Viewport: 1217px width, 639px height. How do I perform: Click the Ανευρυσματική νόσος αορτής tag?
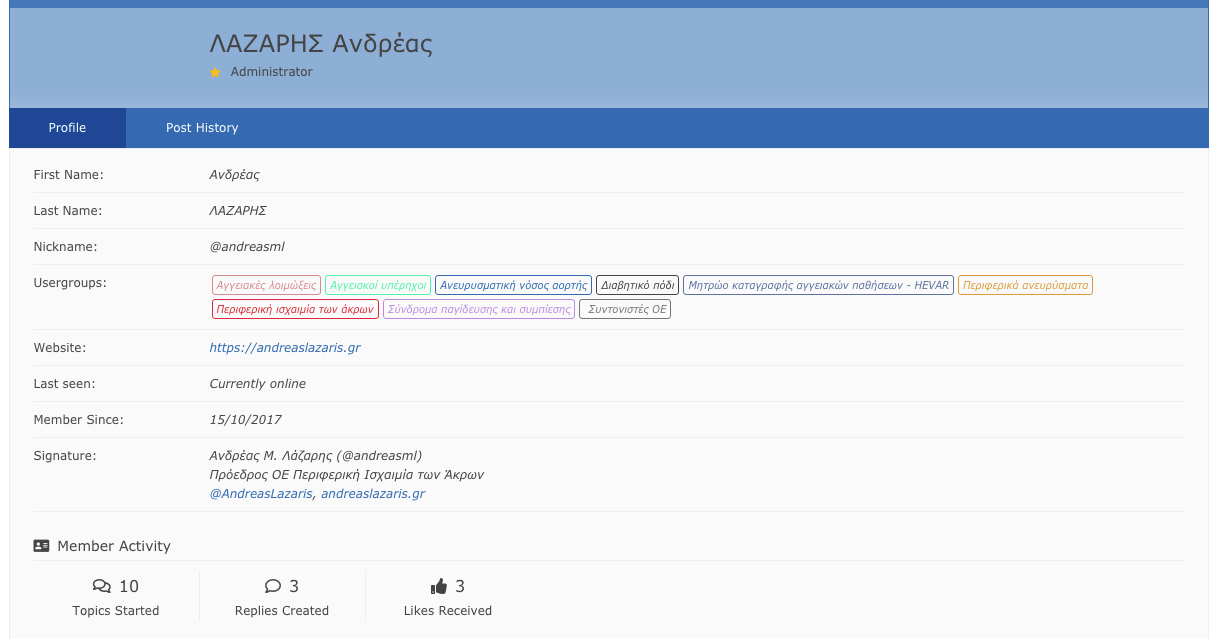tap(513, 285)
